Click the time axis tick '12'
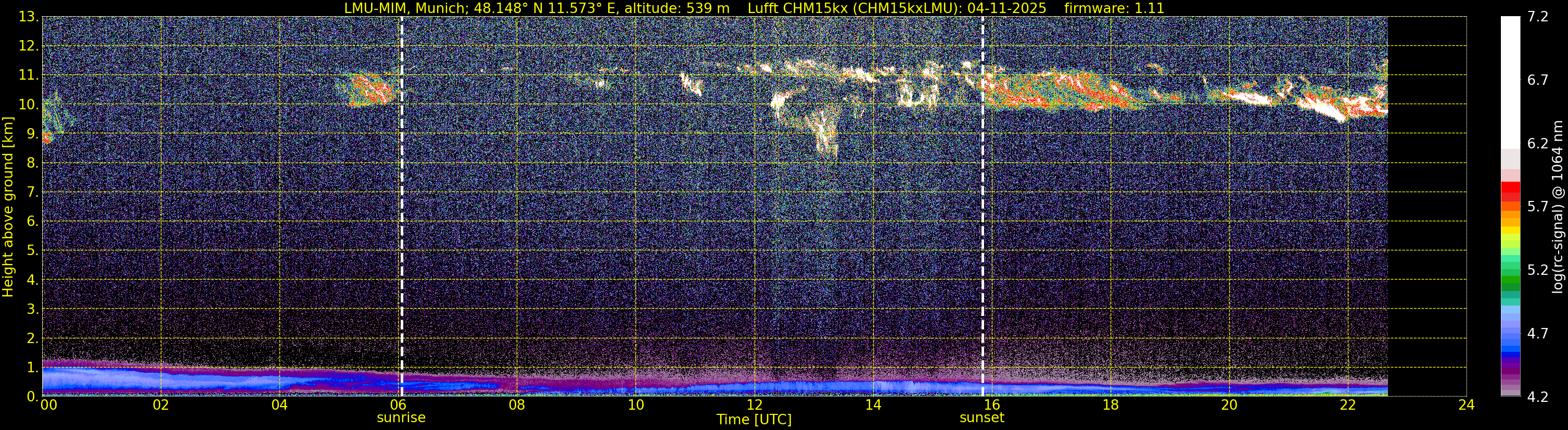The image size is (1568, 430). click(754, 405)
